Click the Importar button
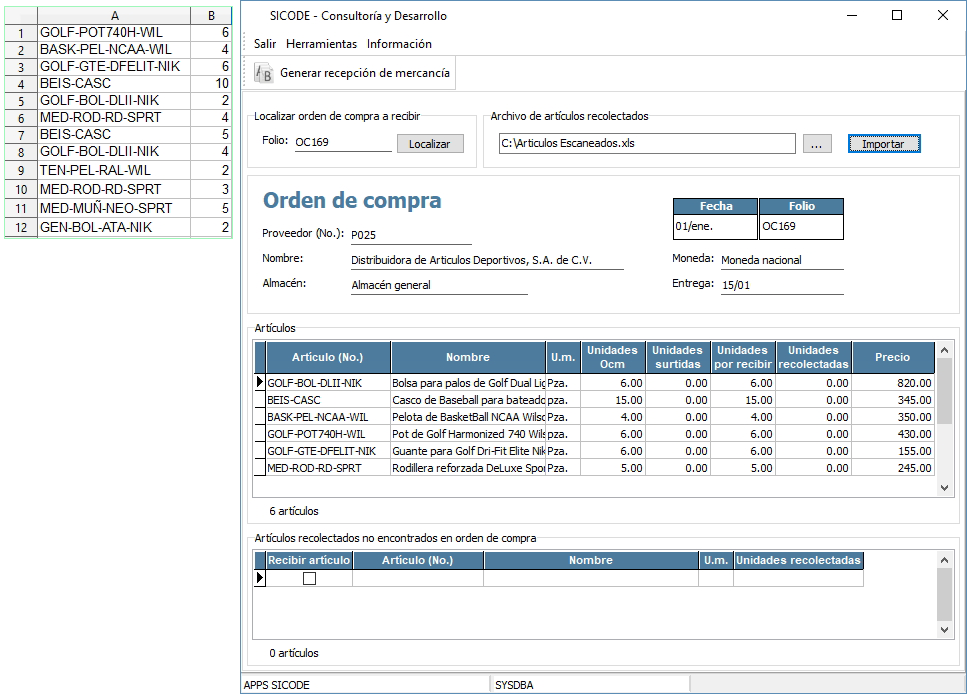Image resolution: width=967 pixels, height=694 pixels. [x=883, y=144]
